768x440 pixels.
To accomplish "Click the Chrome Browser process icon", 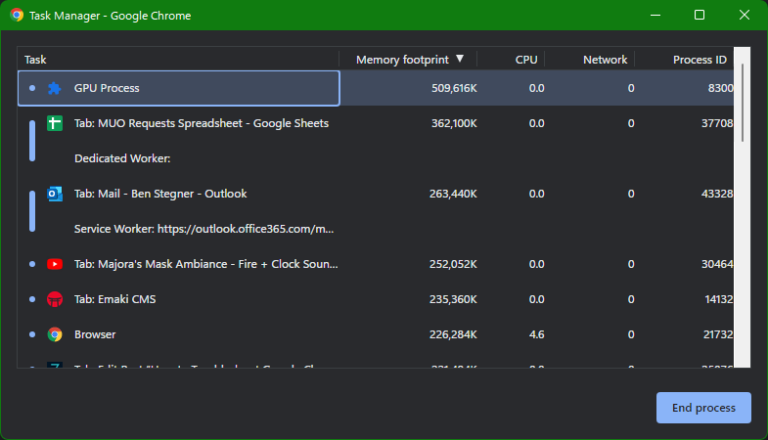I will (x=55, y=334).
